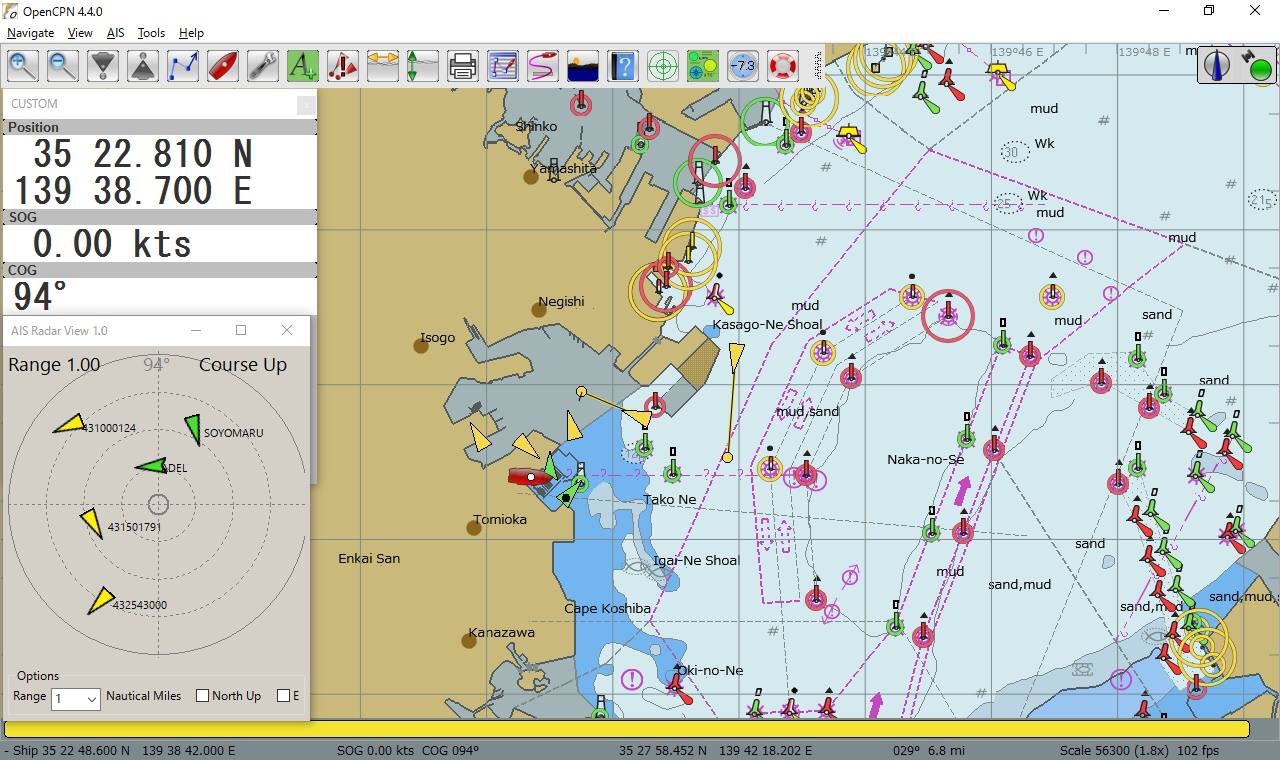Click the Igai-Ne Shoal label
The width and height of the screenshot is (1280, 760).
pos(696,561)
